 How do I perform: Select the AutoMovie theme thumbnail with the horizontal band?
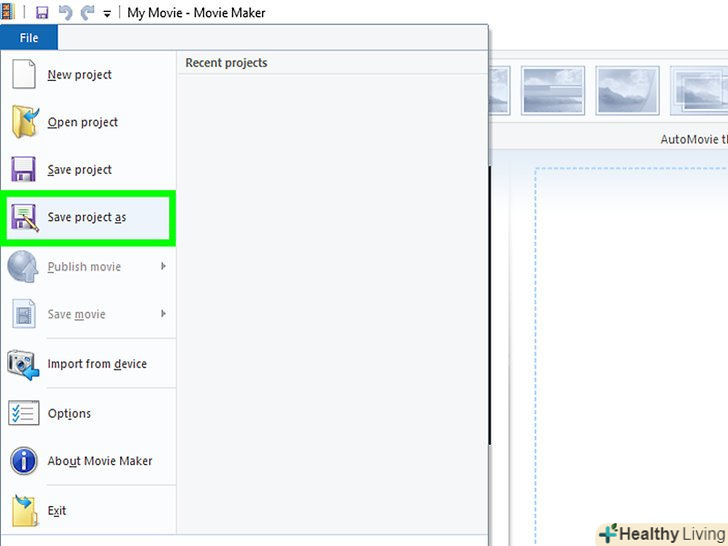coord(552,90)
